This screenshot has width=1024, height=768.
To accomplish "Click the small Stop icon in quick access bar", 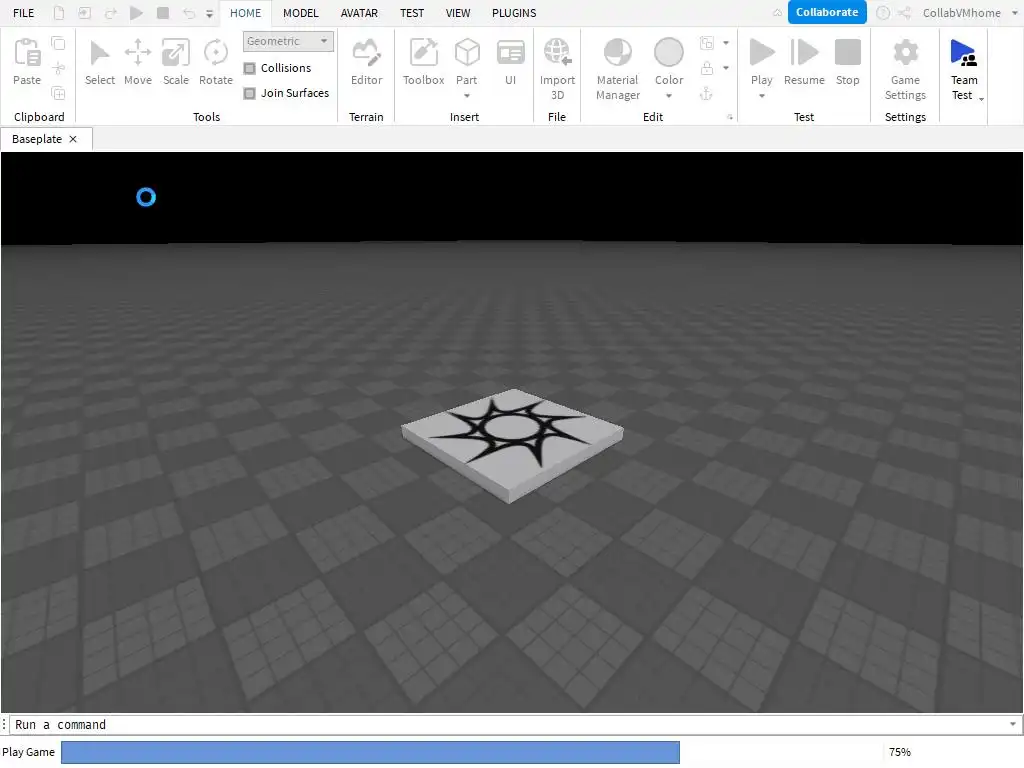I will pos(163,12).
